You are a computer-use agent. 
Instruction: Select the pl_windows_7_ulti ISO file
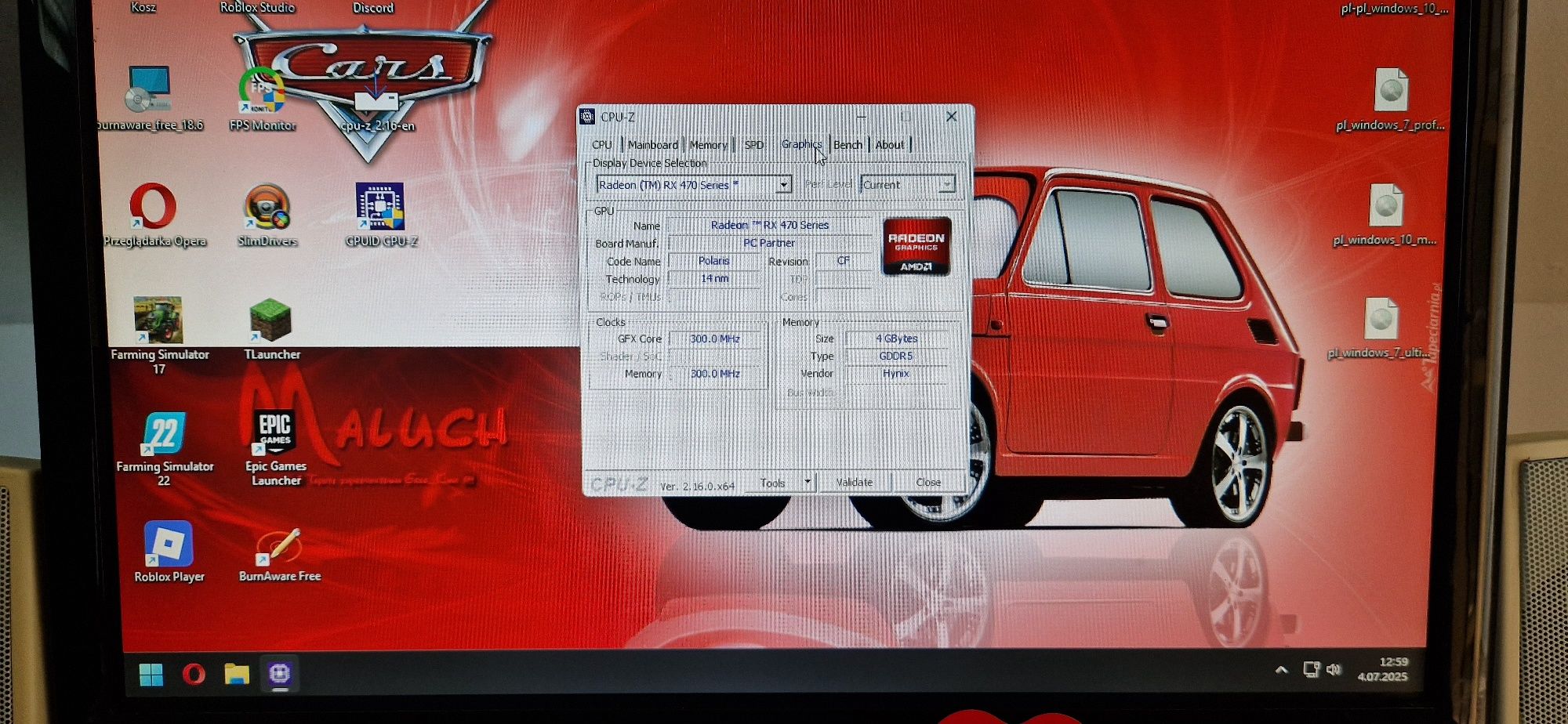1380,328
